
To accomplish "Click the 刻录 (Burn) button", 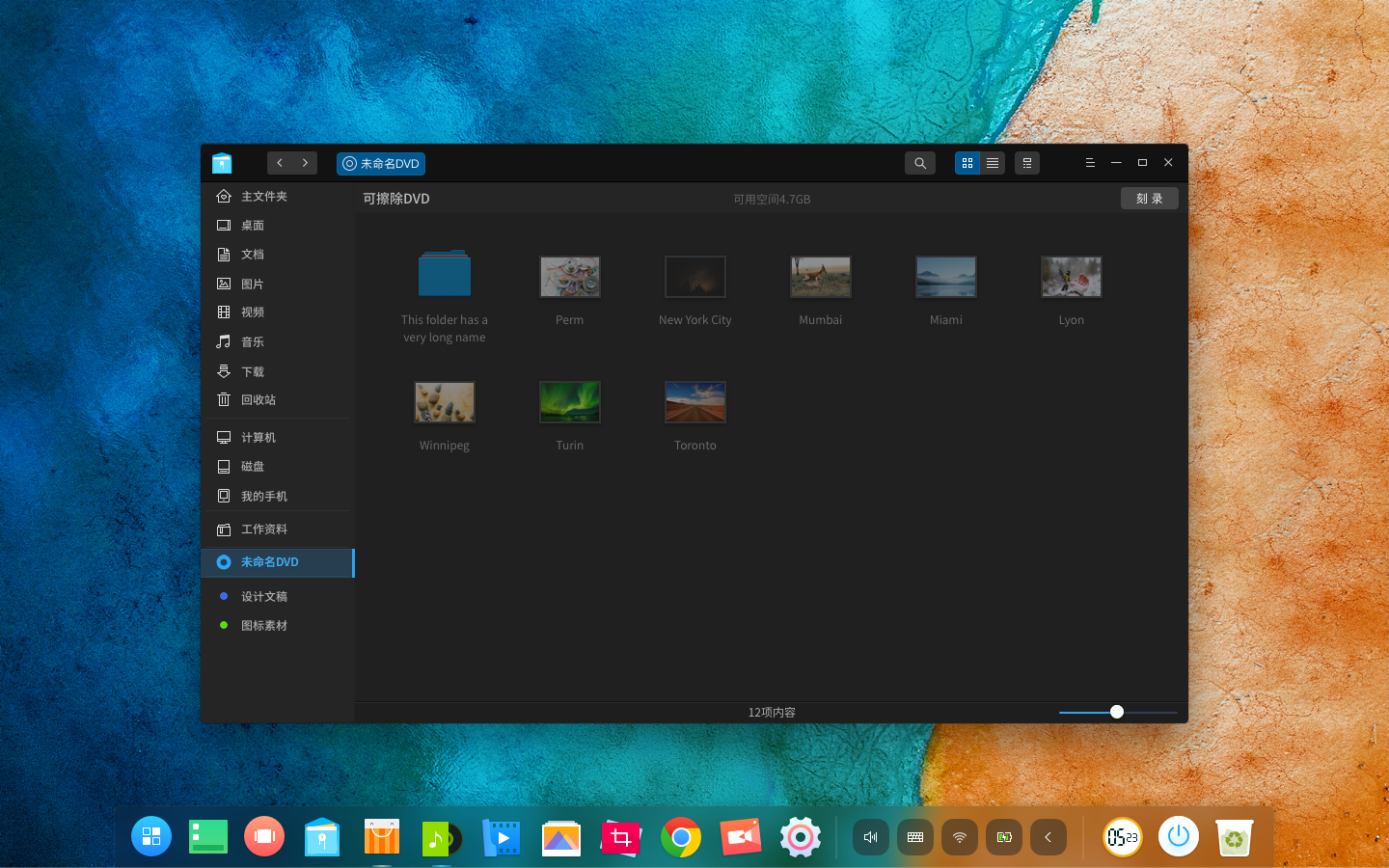I will click(1149, 198).
